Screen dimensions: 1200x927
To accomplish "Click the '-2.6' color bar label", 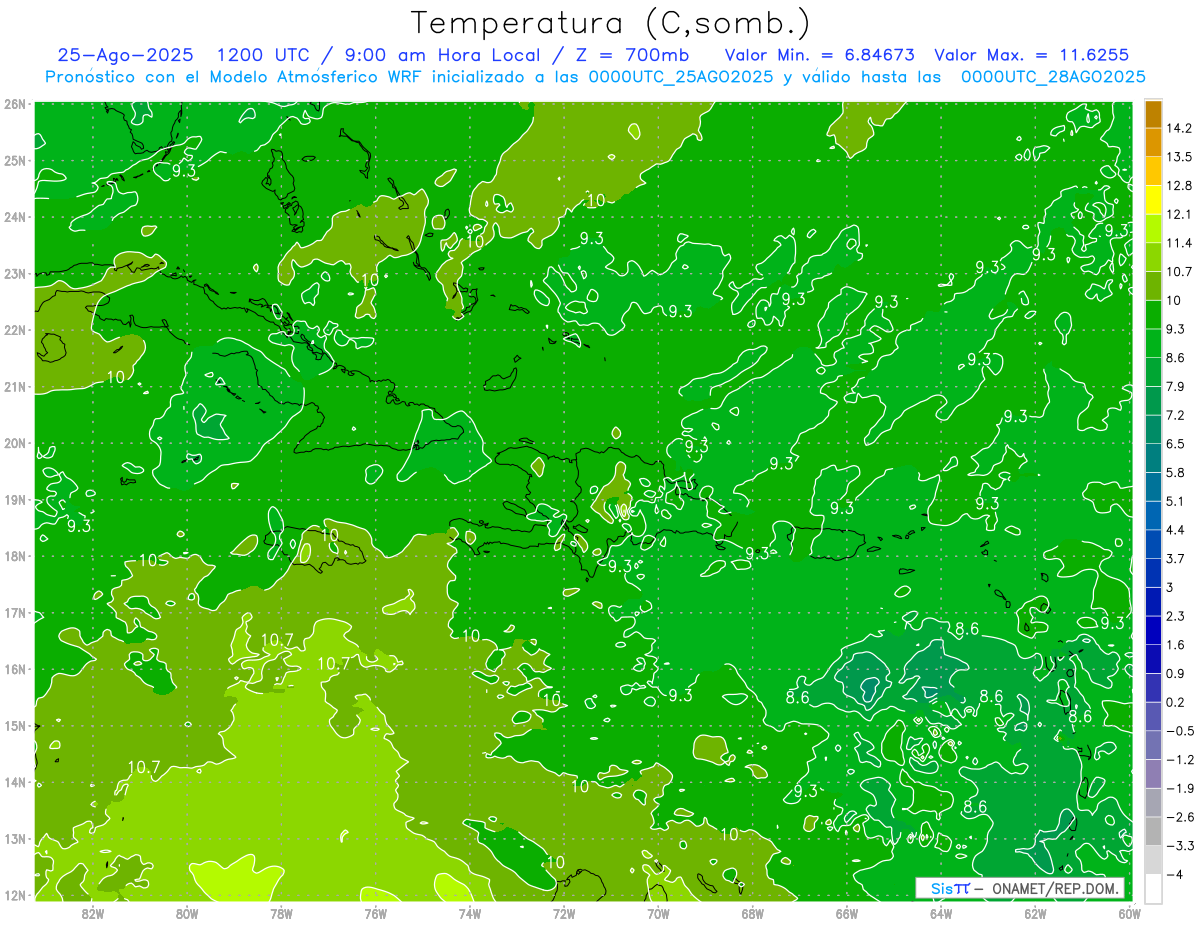I will pos(1178,817).
